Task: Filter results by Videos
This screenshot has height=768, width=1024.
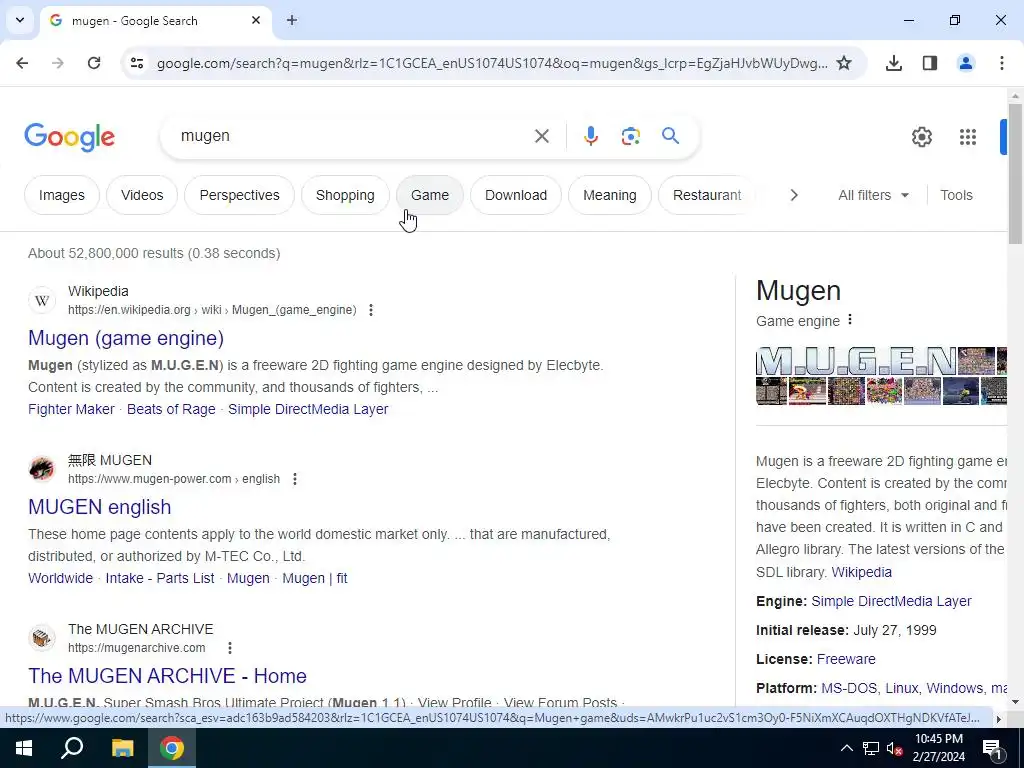Action: tap(142, 195)
